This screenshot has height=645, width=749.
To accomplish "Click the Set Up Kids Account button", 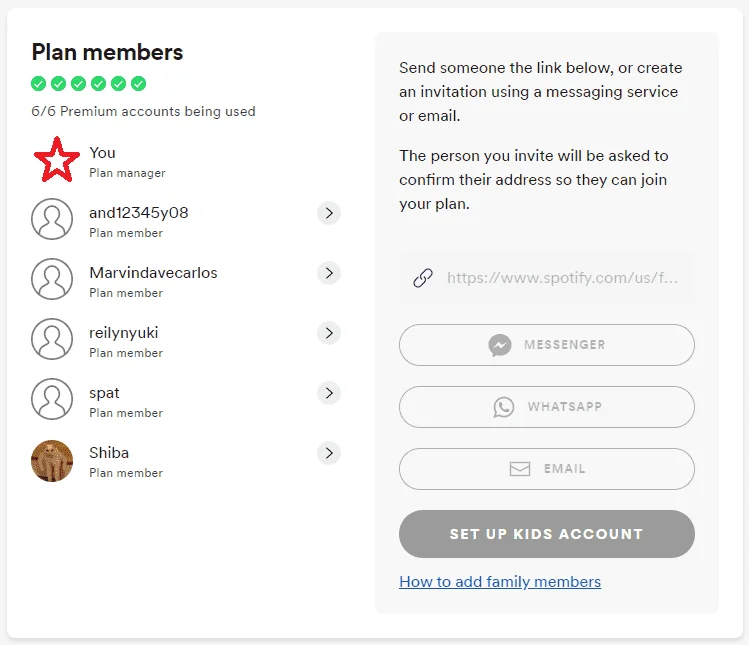I will click(x=547, y=534).
